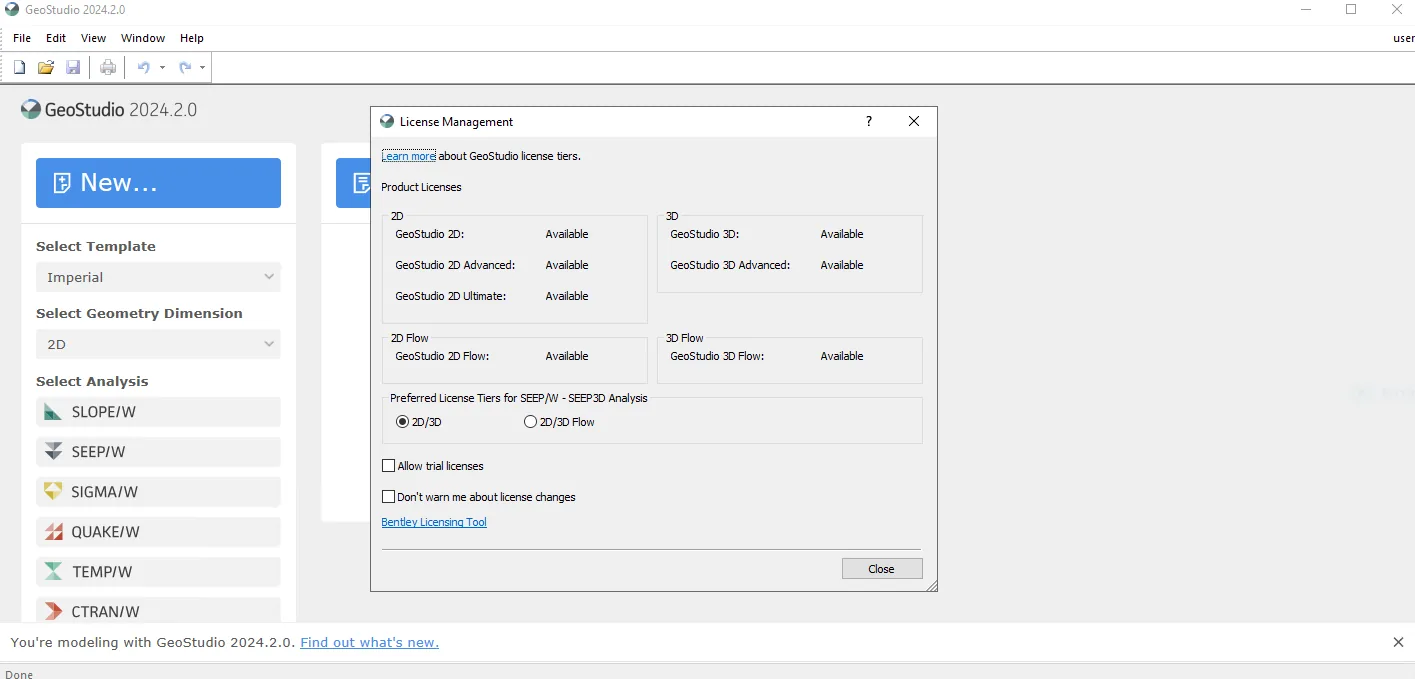Open the Redo history dropdown arrow
The width and height of the screenshot is (1415, 679).
click(x=202, y=67)
